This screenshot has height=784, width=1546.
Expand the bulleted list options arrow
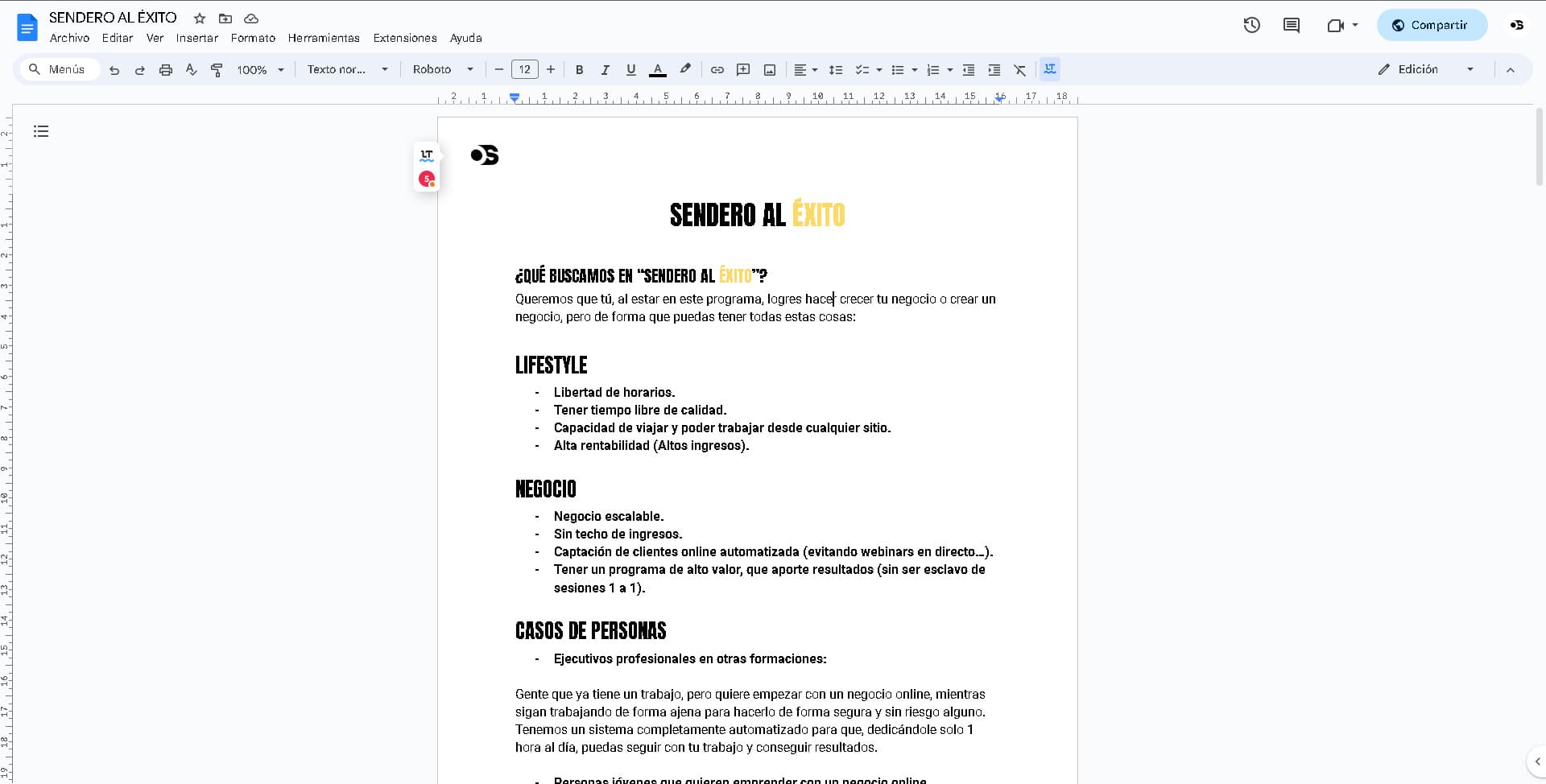915,70
